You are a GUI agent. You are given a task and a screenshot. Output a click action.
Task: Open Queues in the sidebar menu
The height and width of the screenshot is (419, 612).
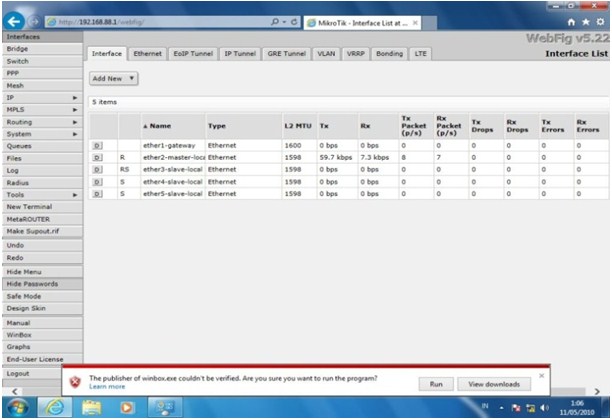pos(42,146)
